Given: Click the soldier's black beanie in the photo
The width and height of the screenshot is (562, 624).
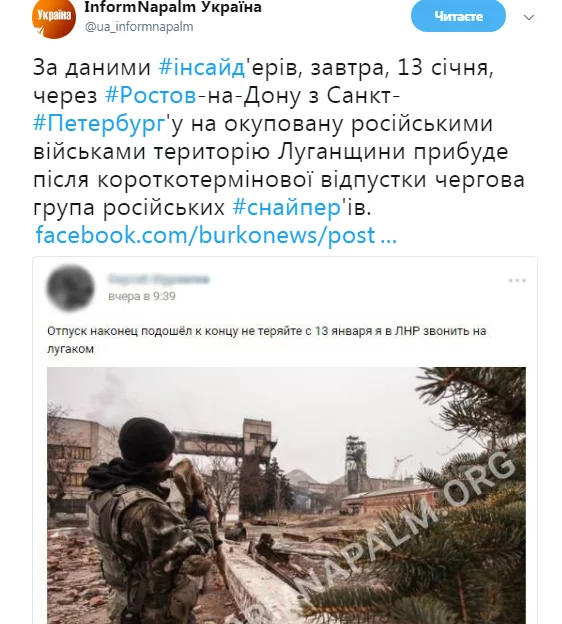Looking at the screenshot, I should pos(146,442).
